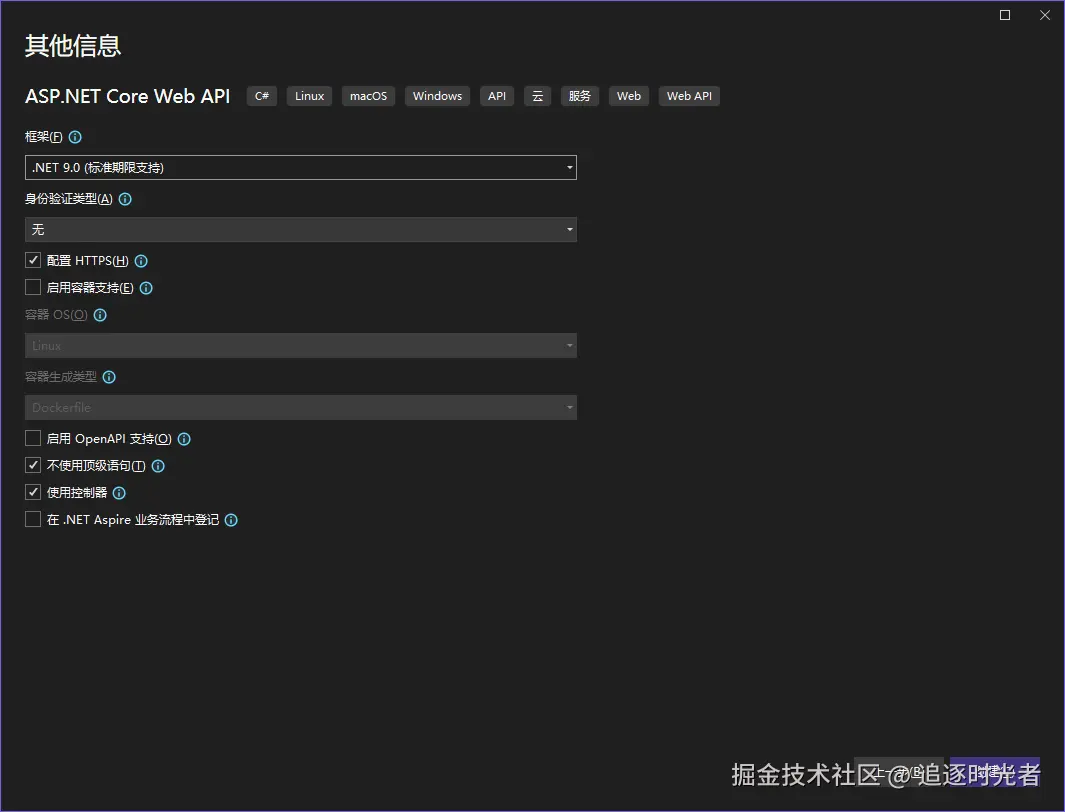Image resolution: width=1065 pixels, height=812 pixels.
Task: Click the info icon beside 身份验证类型(A)
Action: [125, 199]
